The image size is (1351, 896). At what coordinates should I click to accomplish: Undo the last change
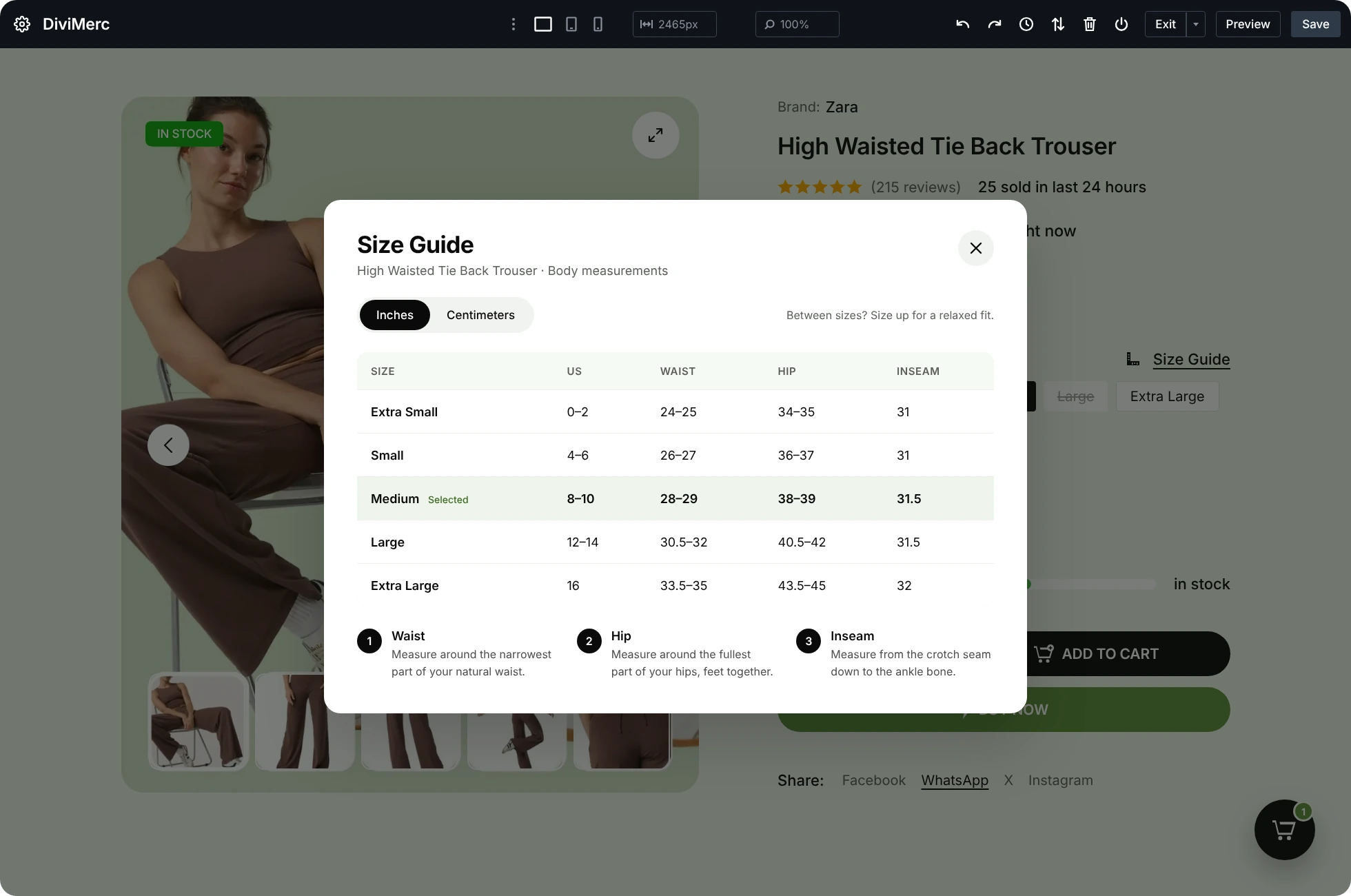coord(963,24)
